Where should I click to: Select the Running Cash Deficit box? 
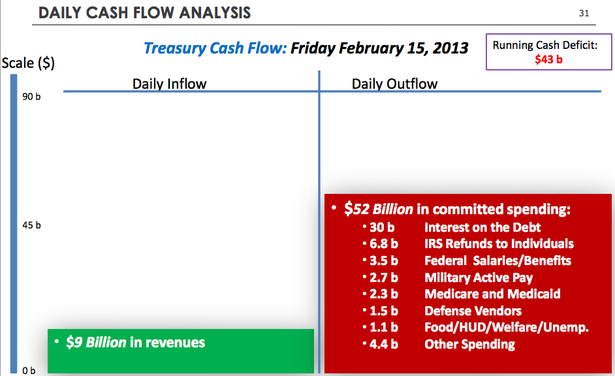[549, 52]
